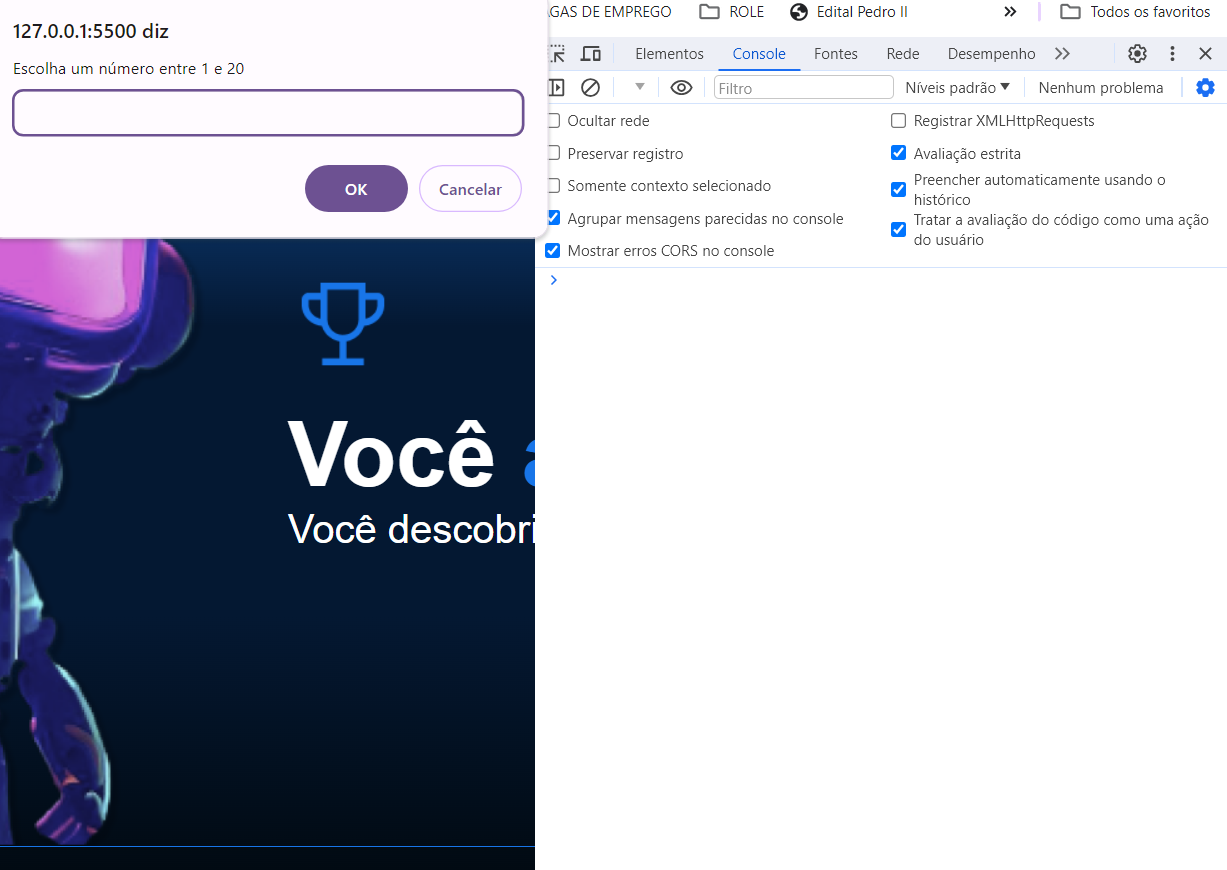Click the Nenhum problema indicator
Screen dimensions: 1227x870
(x=1101, y=88)
